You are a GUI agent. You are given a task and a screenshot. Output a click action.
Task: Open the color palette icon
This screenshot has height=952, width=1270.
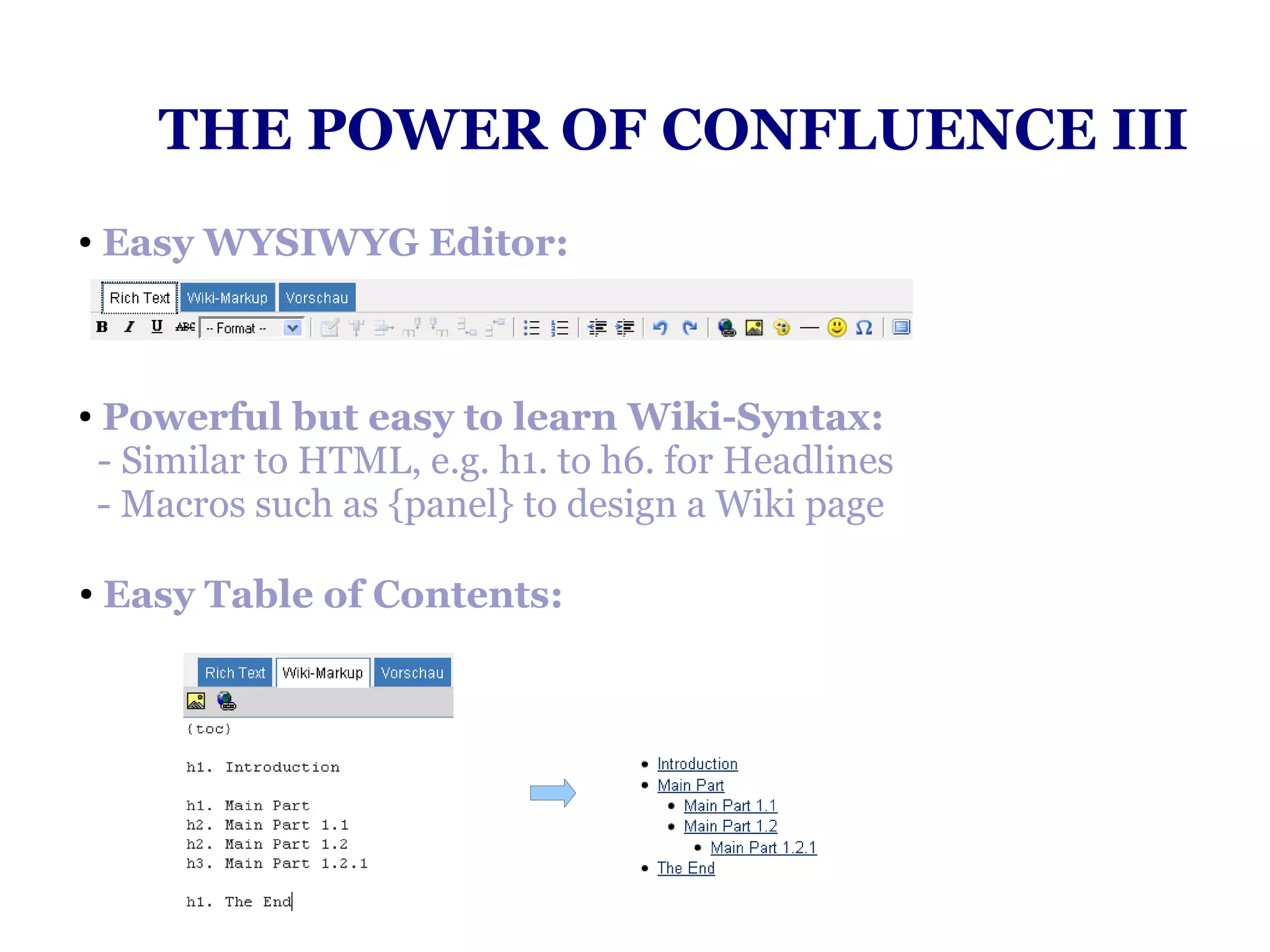782,327
